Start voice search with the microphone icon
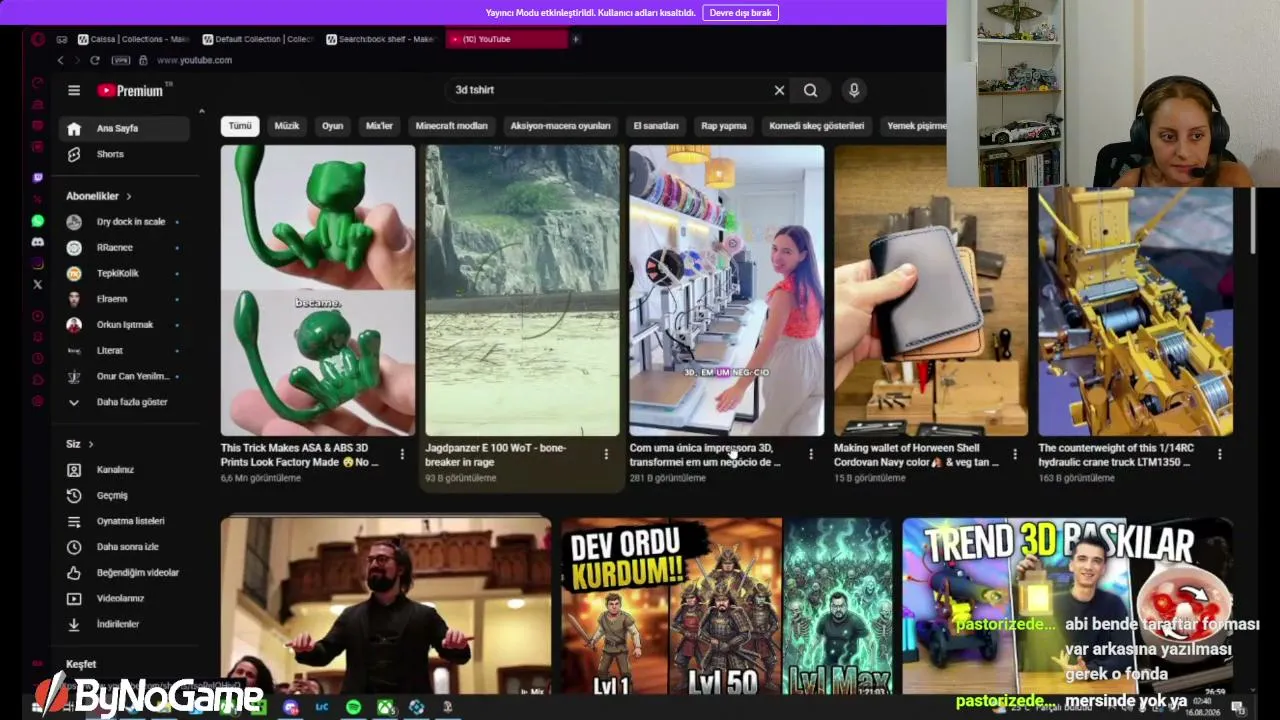Screen dimensions: 1280x720 tap(854, 90)
